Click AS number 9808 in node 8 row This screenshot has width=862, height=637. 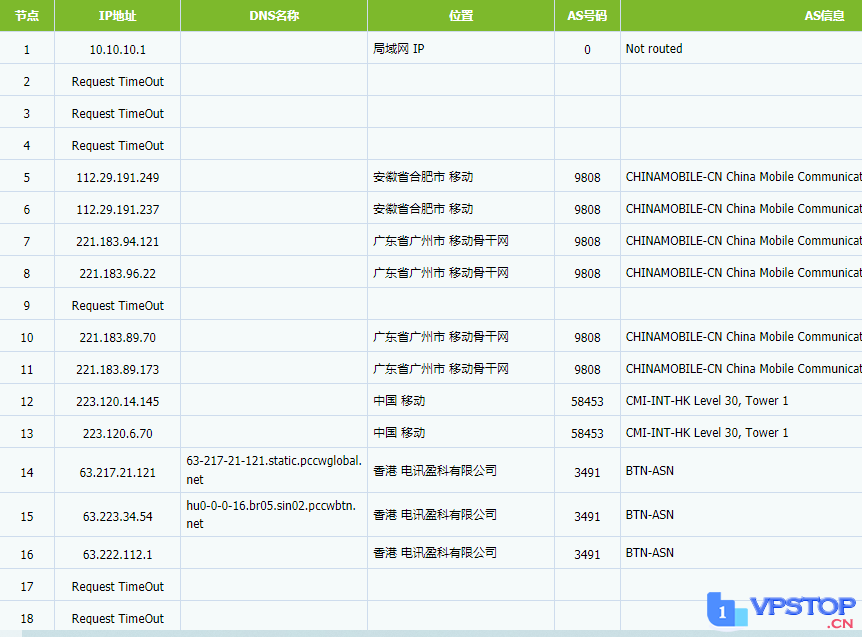tap(587, 273)
